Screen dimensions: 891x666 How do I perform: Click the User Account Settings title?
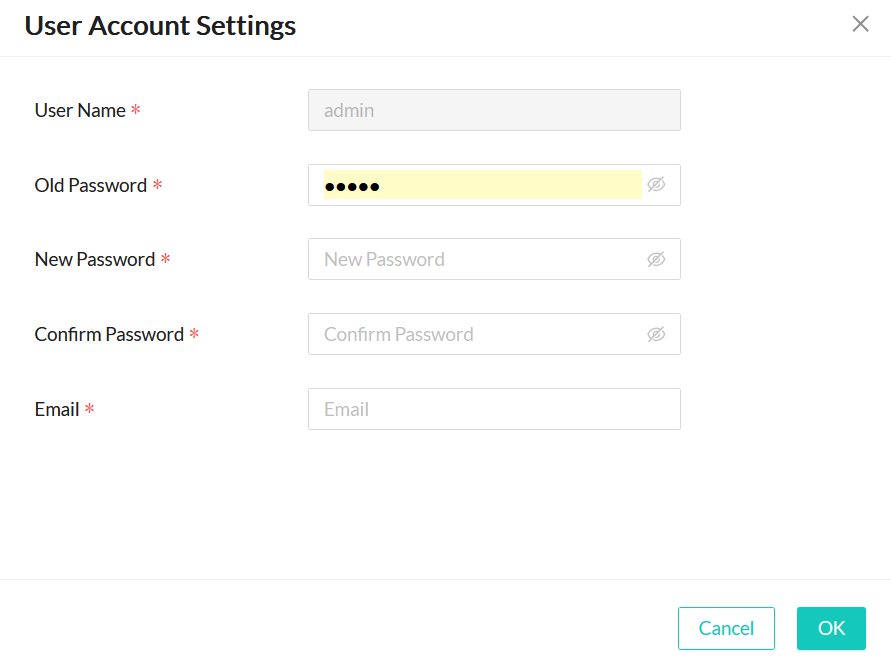[160, 25]
